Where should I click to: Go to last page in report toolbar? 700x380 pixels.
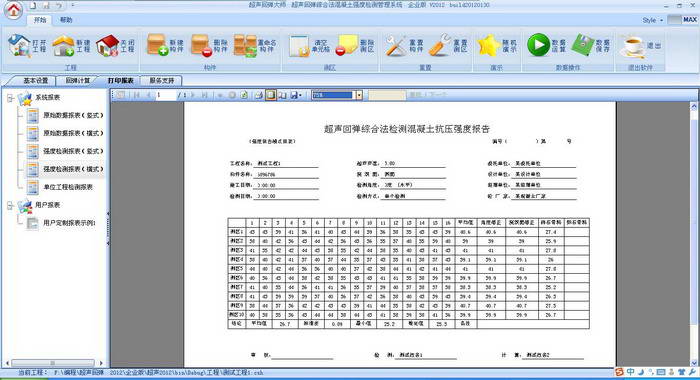204,95
